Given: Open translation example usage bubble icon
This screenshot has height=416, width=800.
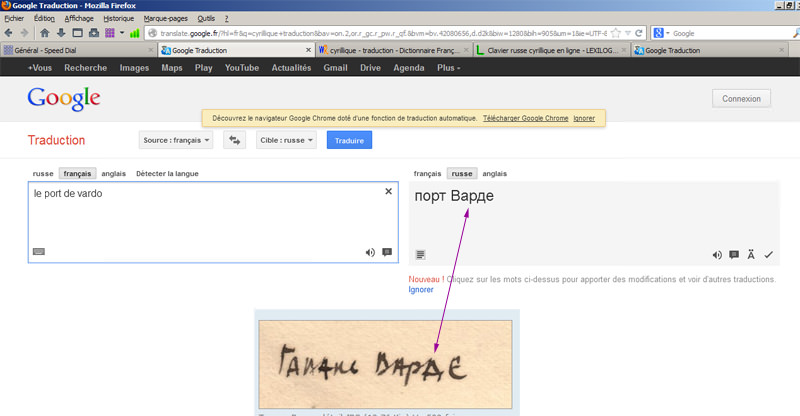Looking at the screenshot, I should point(734,254).
